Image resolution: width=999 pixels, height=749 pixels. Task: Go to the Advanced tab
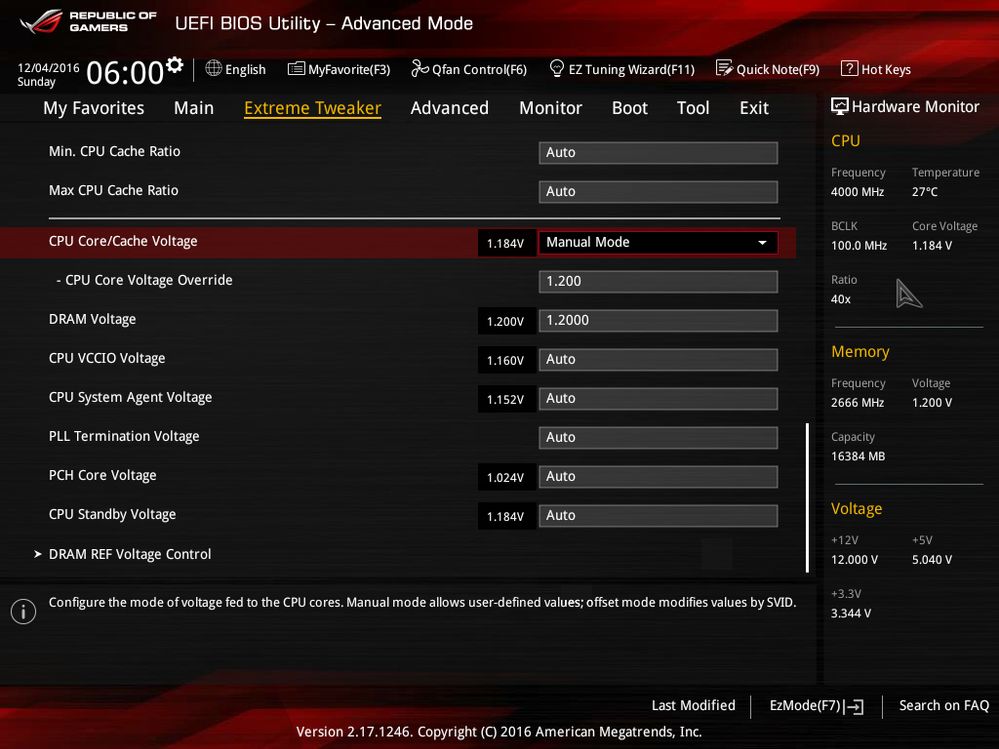click(450, 108)
